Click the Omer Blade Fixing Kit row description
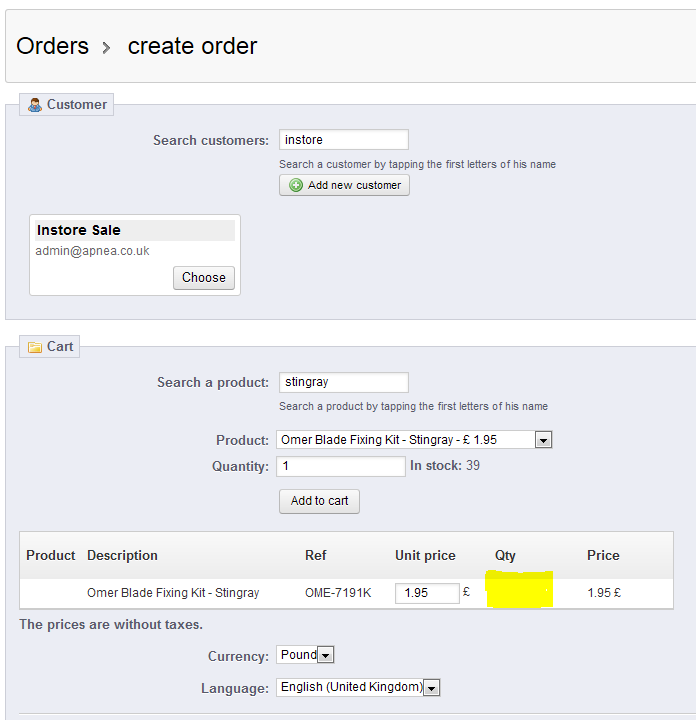The width and height of the screenshot is (696, 720). pyautogui.click(x=173, y=593)
